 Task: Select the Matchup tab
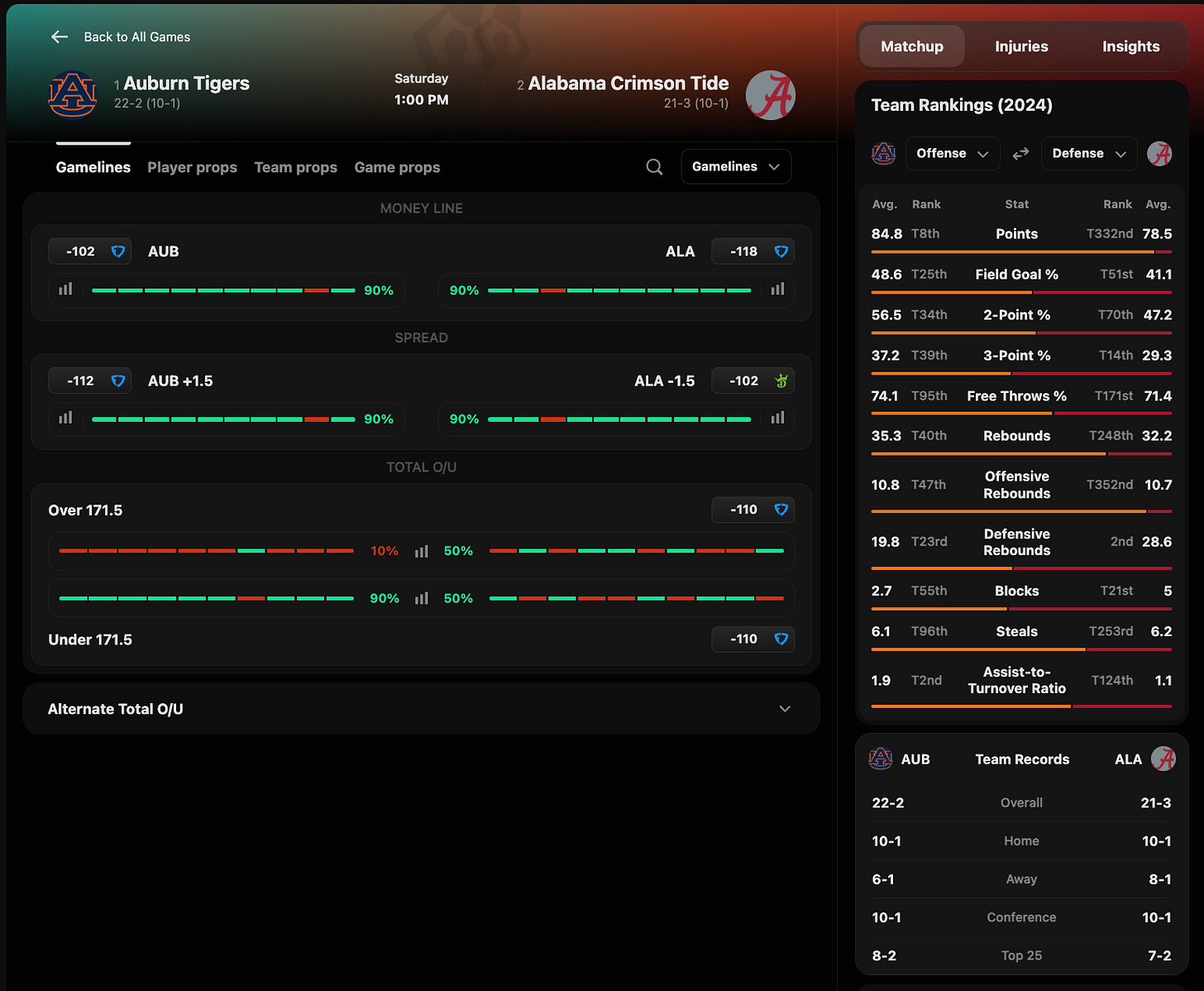[912, 46]
